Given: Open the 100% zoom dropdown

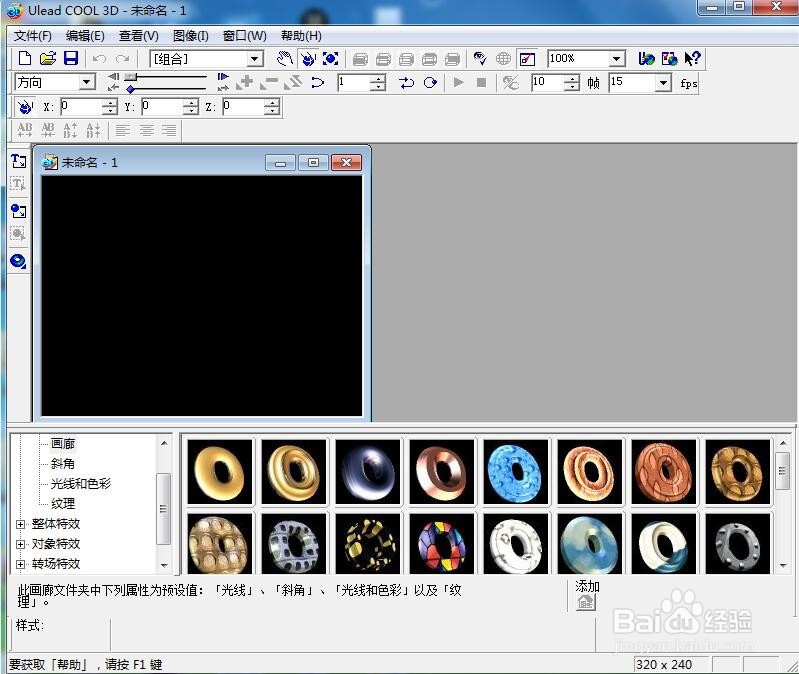Looking at the screenshot, I should tap(617, 59).
